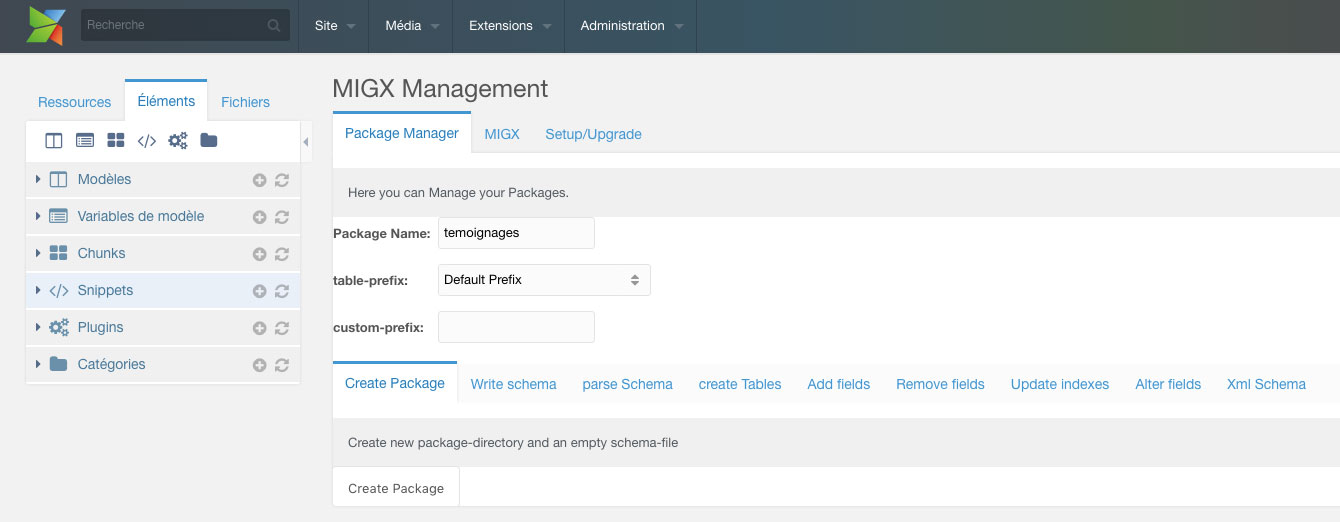This screenshot has height=522, width=1340.
Task: Switch to the Setup/Upgrade tab
Action: 593,134
